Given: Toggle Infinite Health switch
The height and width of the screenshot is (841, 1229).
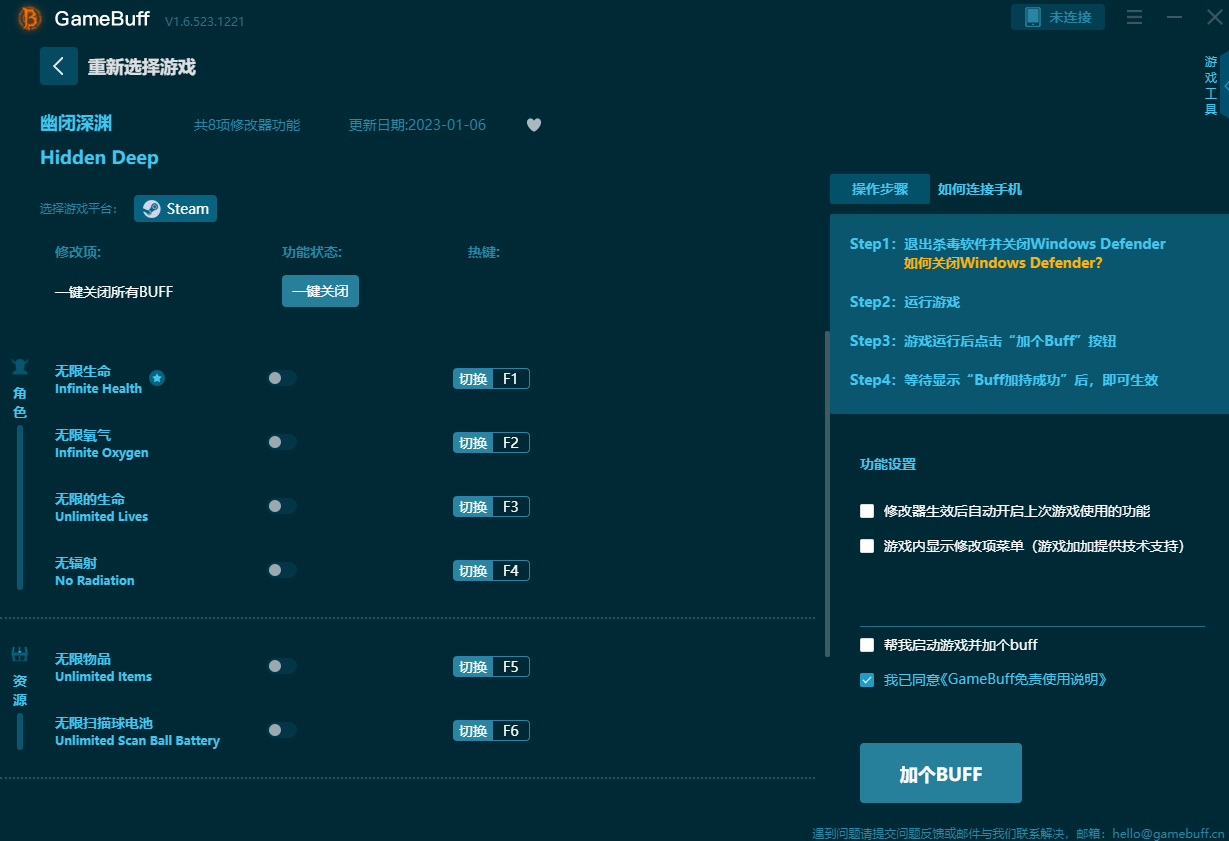Looking at the screenshot, I should pyautogui.click(x=282, y=378).
